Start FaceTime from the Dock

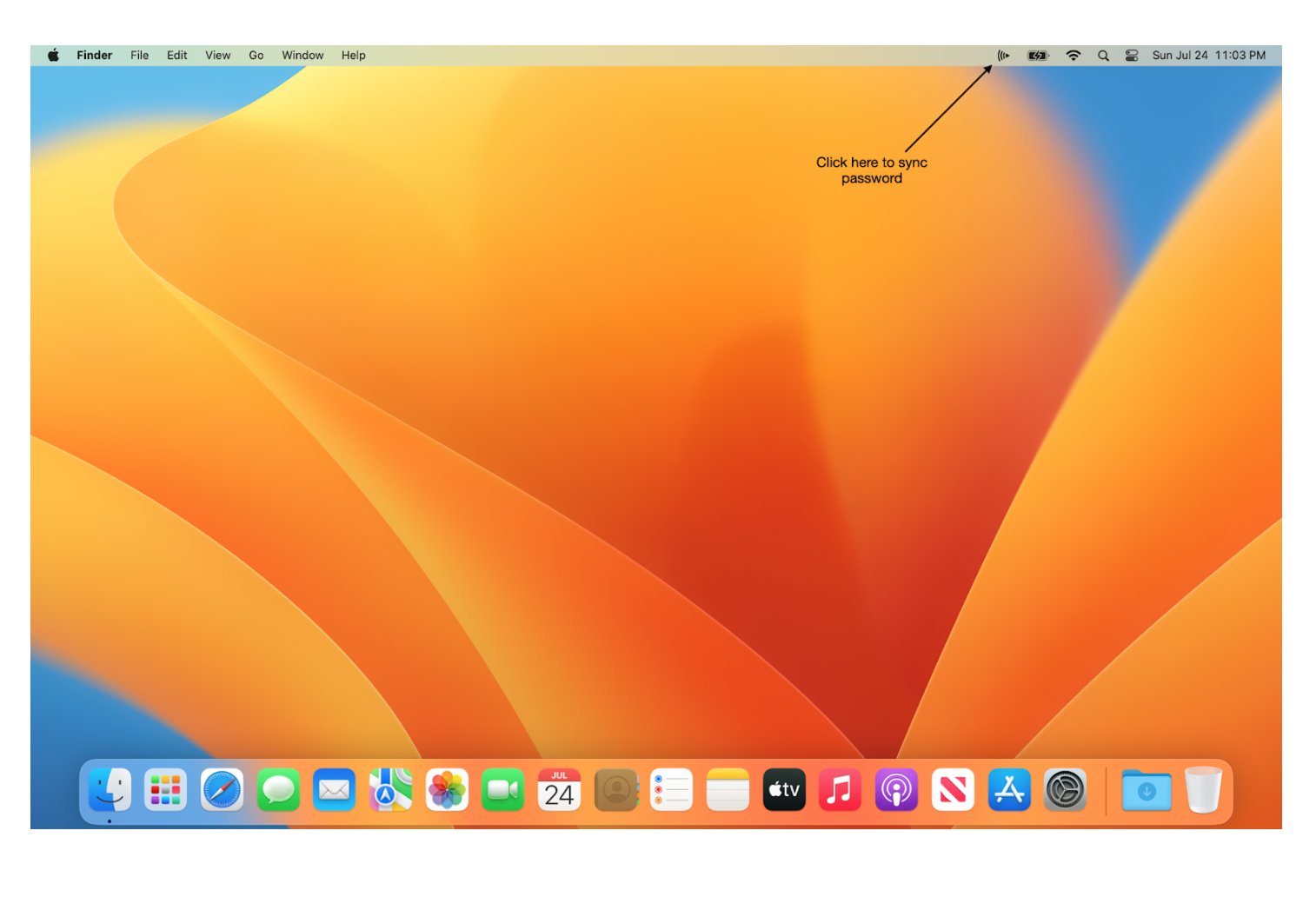pos(502,790)
